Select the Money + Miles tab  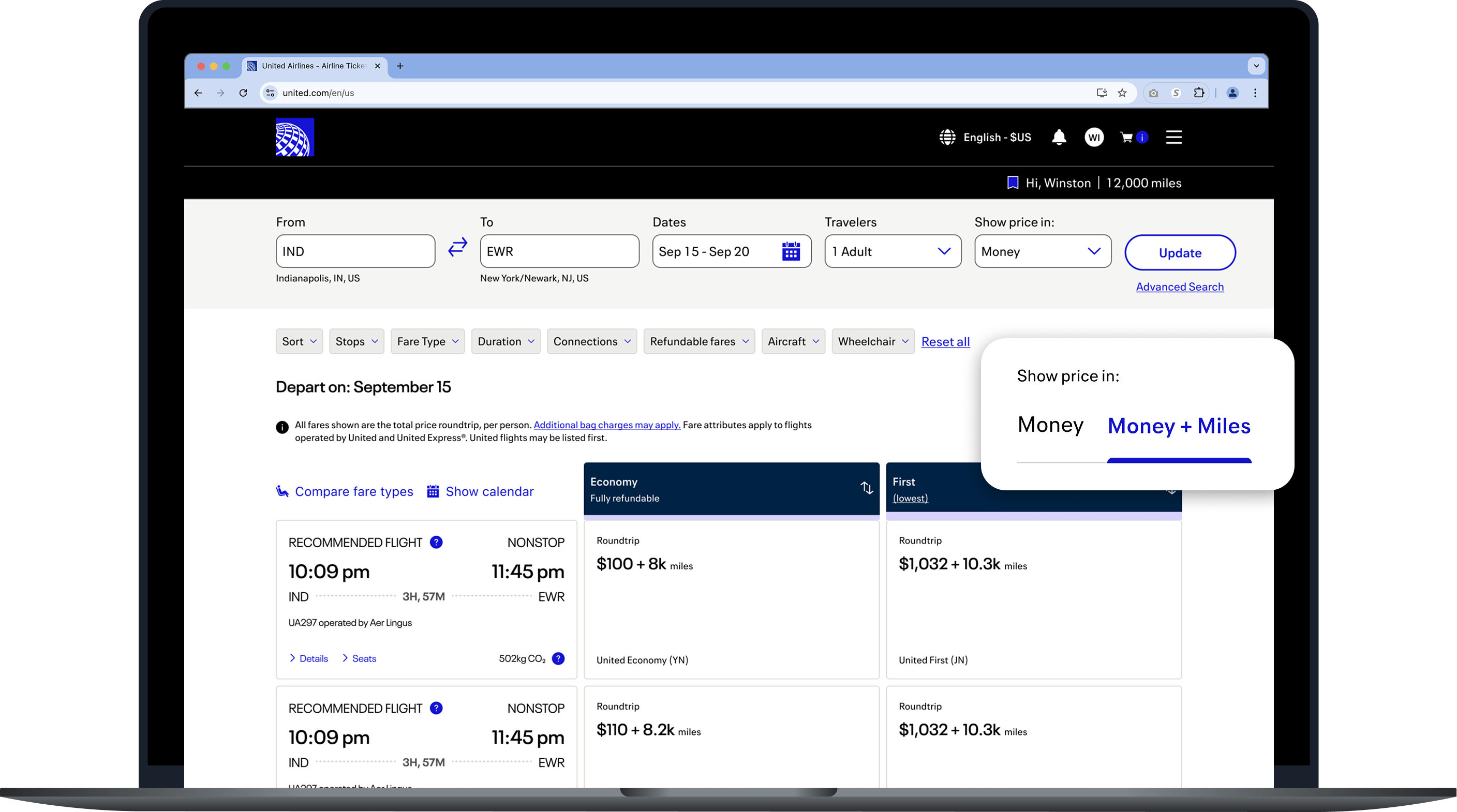[1179, 426]
